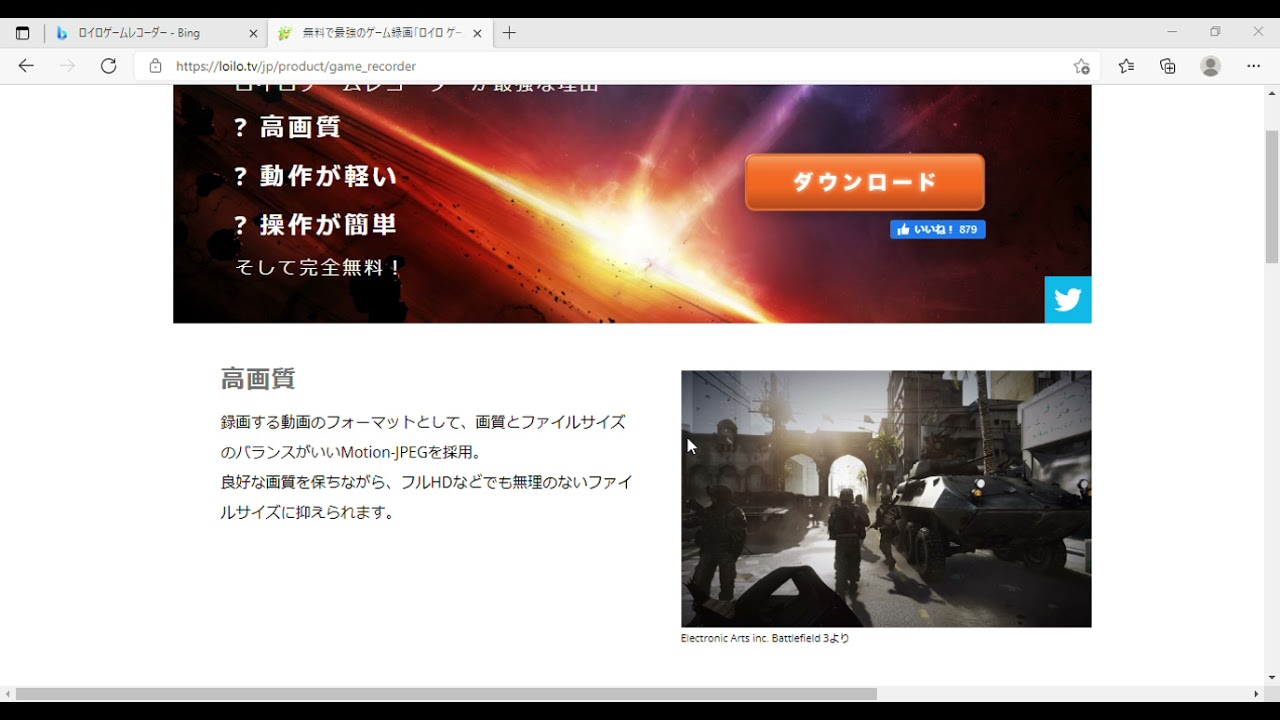Open the tab actions menu icon

pos(22,33)
